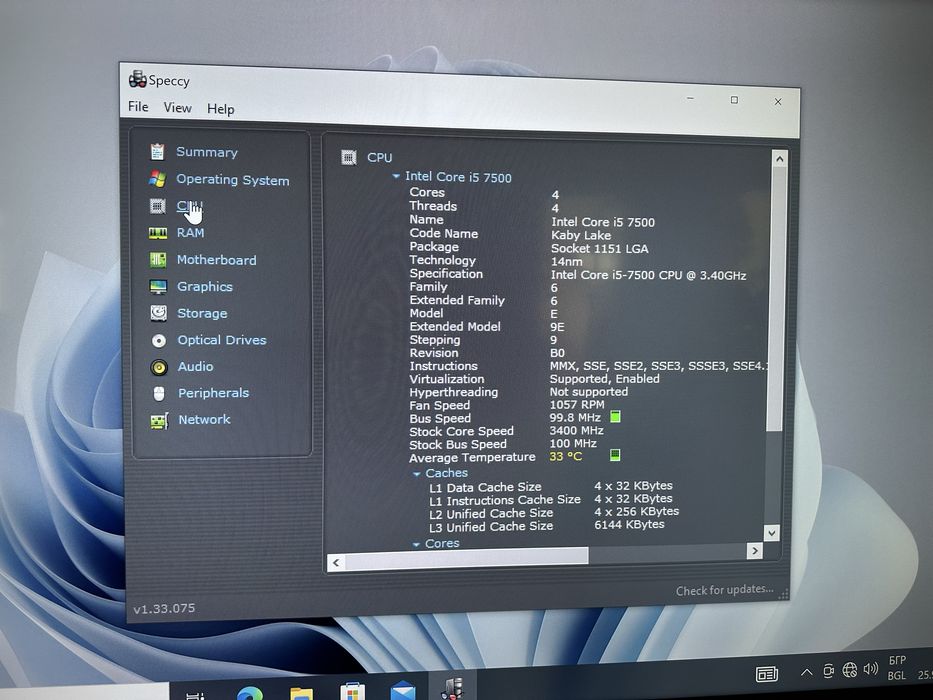Minimize the Speccy window
The image size is (933, 700).
click(690, 98)
